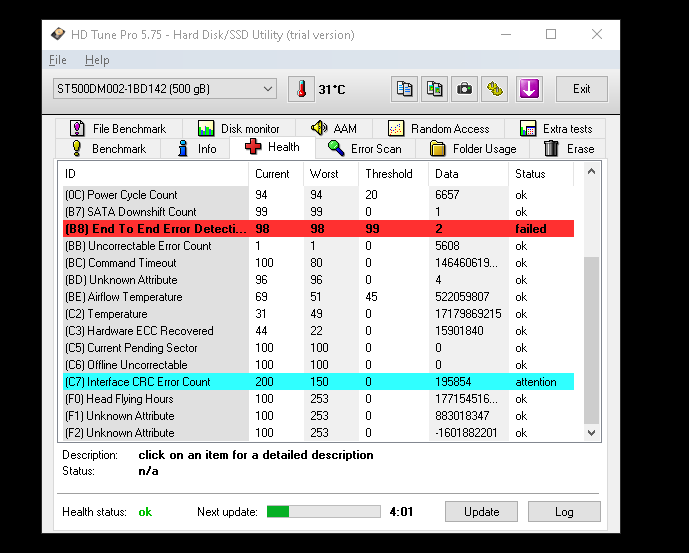This screenshot has height=553, width=689.
Task: Switch to the Benchmark tab
Action: 108,149
